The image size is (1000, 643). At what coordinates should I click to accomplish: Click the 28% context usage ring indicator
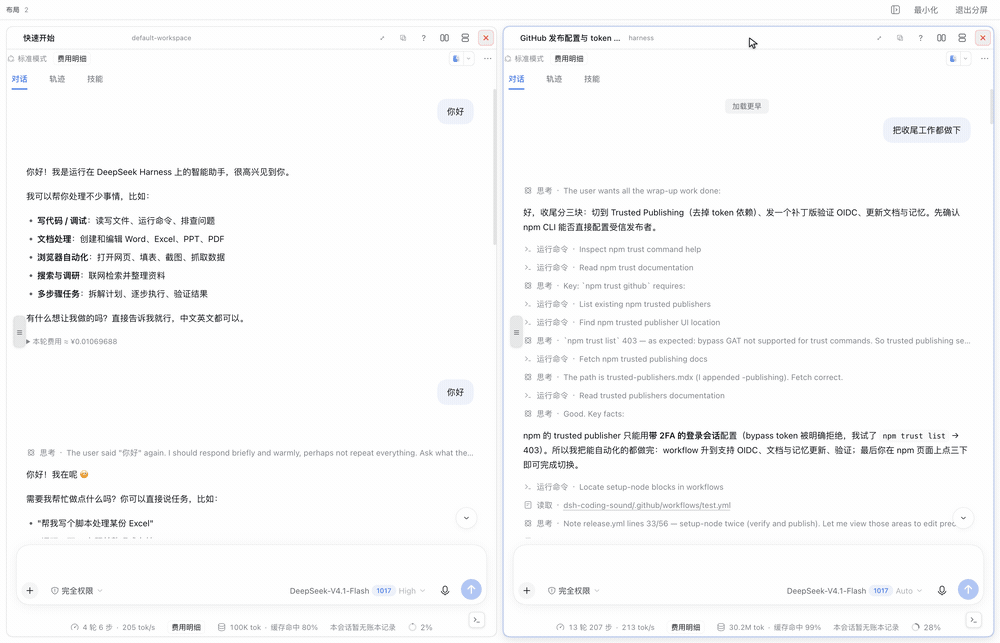point(926,627)
